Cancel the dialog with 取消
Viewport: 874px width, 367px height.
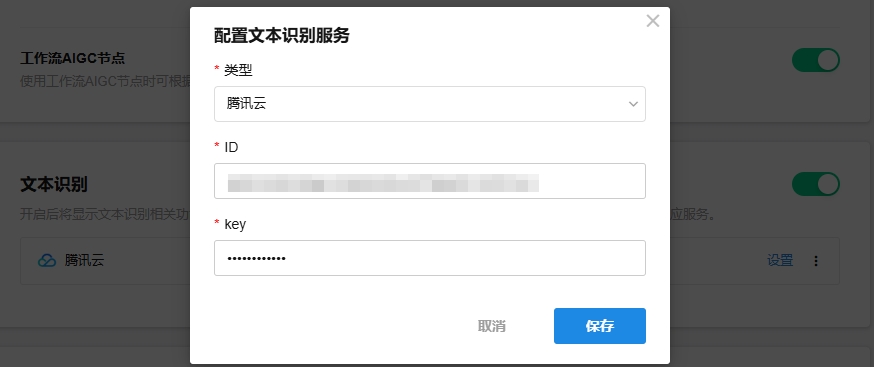tap(492, 326)
